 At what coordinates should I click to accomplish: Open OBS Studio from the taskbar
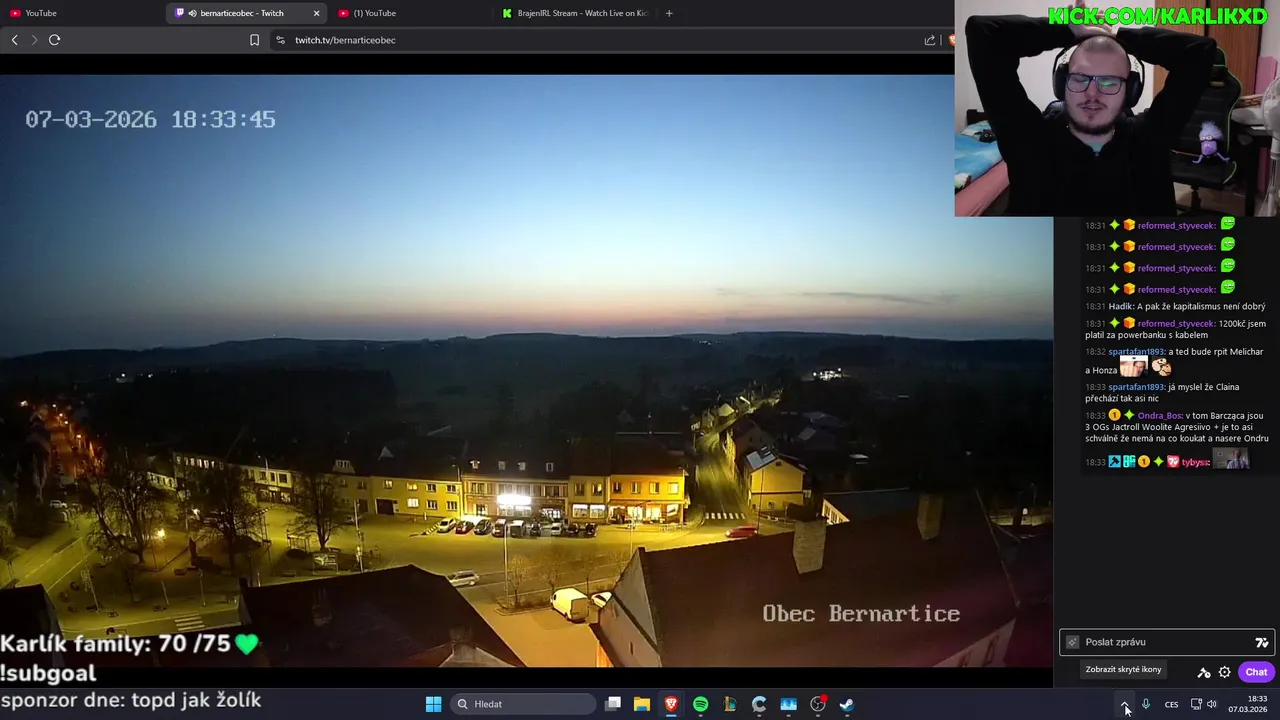[818, 704]
